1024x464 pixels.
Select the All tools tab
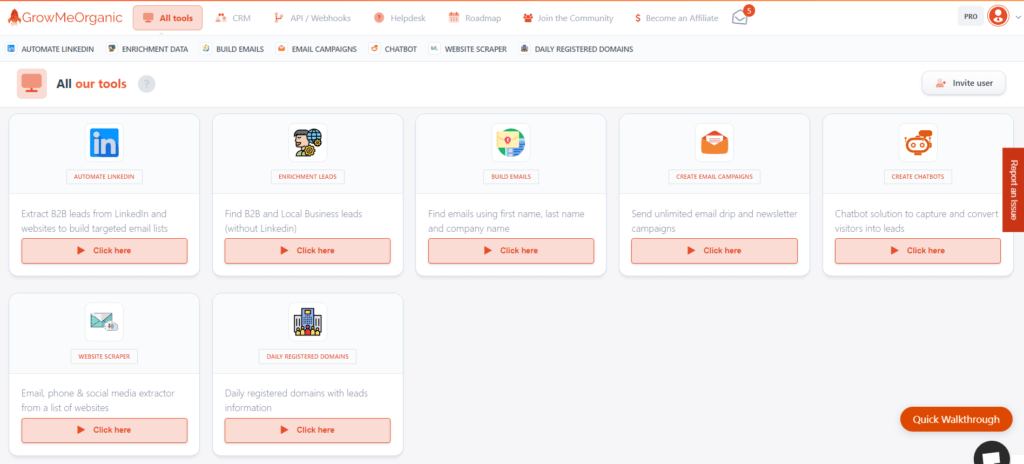click(x=168, y=18)
